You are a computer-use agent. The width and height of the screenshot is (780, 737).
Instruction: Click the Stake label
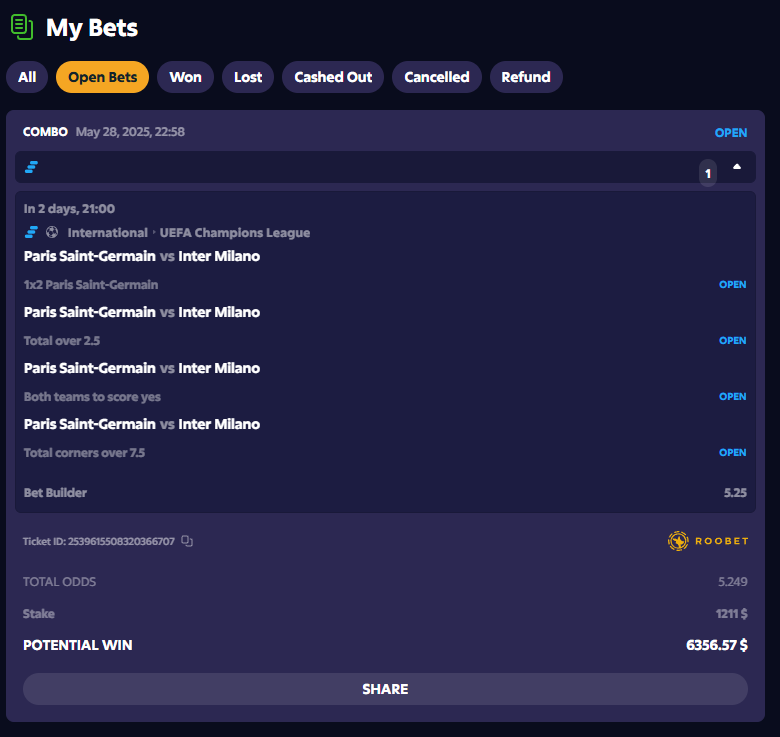(39, 614)
